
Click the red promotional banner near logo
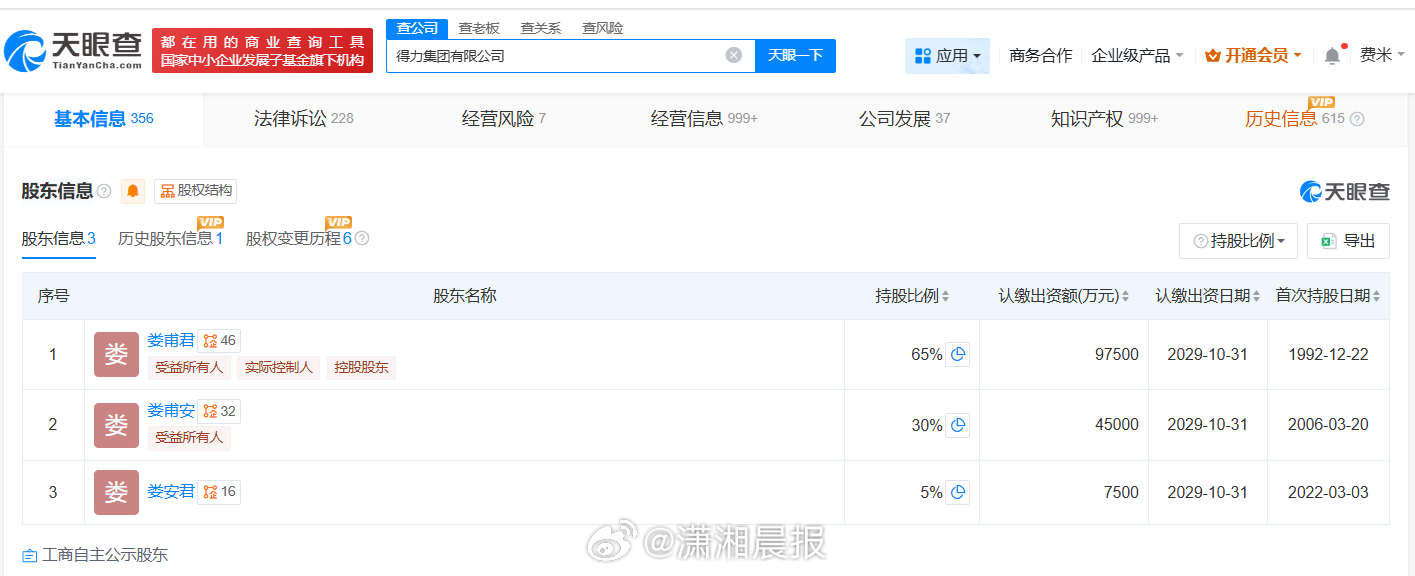click(x=262, y=50)
